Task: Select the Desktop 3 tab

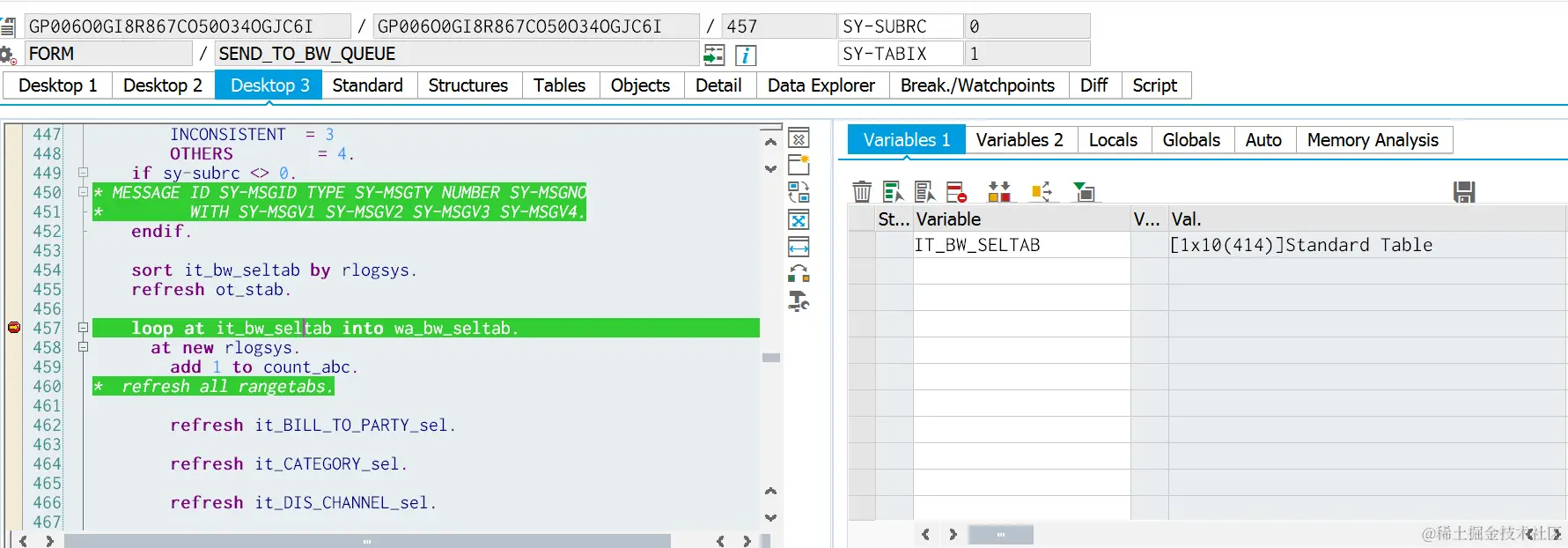Action: coord(269,85)
